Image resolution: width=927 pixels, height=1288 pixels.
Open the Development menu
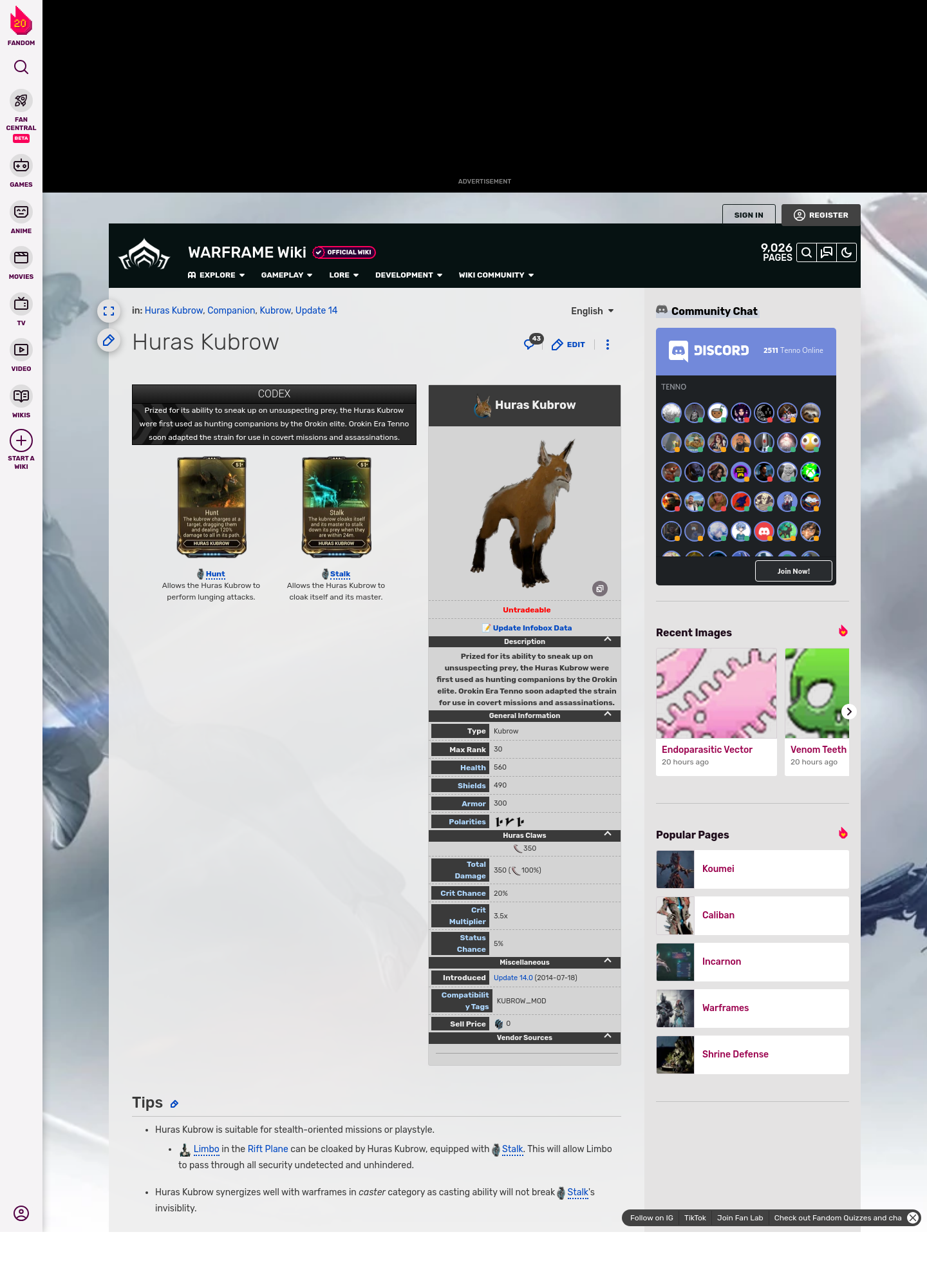click(409, 275)
